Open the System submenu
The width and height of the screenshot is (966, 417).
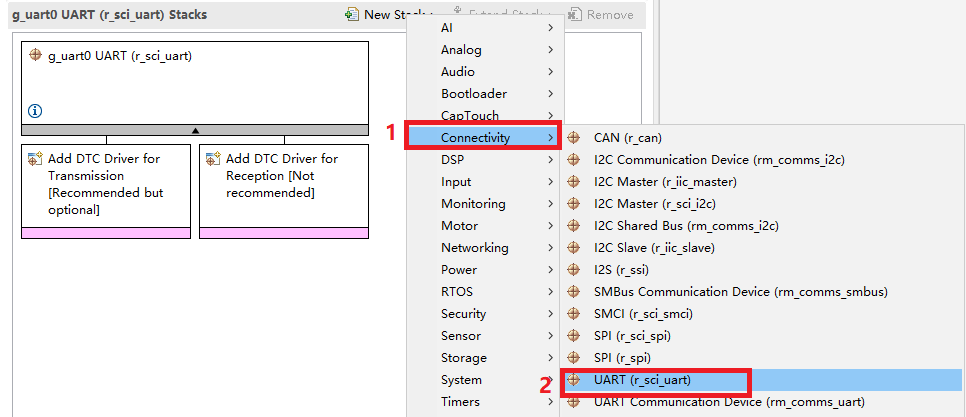[485, 379]
